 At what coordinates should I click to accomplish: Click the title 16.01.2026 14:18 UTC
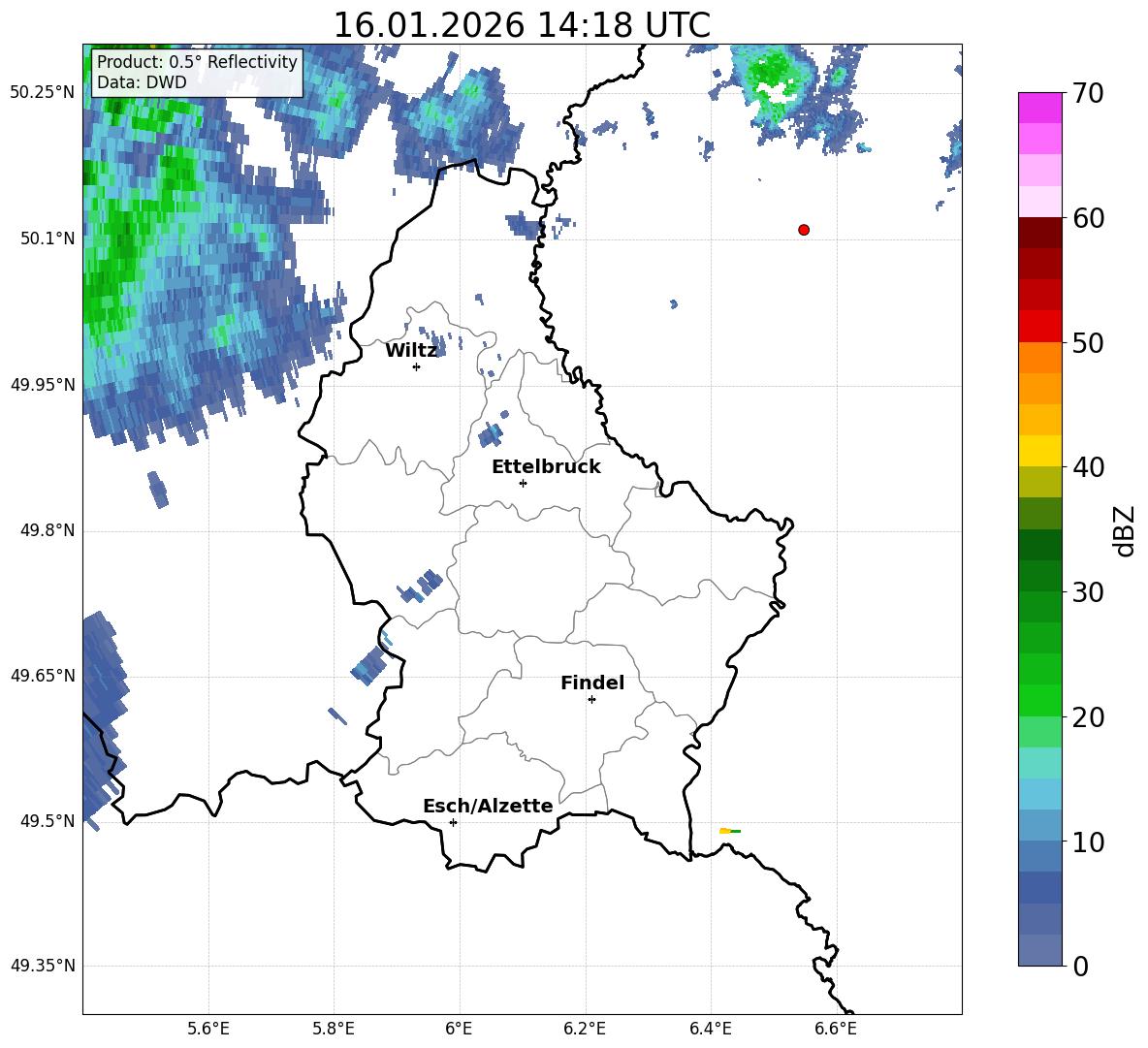pyautogui.click(x=522, y=25)
